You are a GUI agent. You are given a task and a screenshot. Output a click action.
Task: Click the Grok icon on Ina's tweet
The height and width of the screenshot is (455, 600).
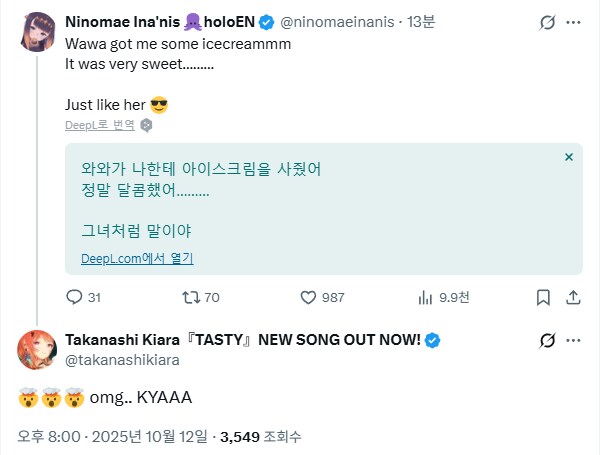point(547,22)
